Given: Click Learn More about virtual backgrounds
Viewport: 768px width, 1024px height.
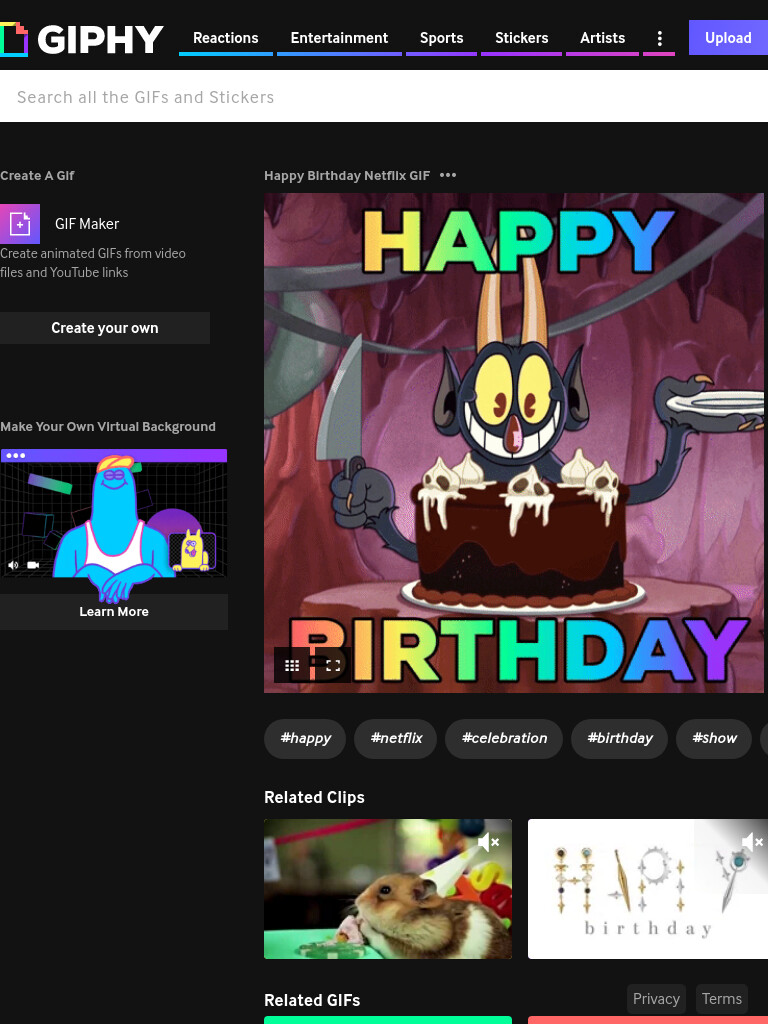Looking at the screenshot, I should click(114, 612).
